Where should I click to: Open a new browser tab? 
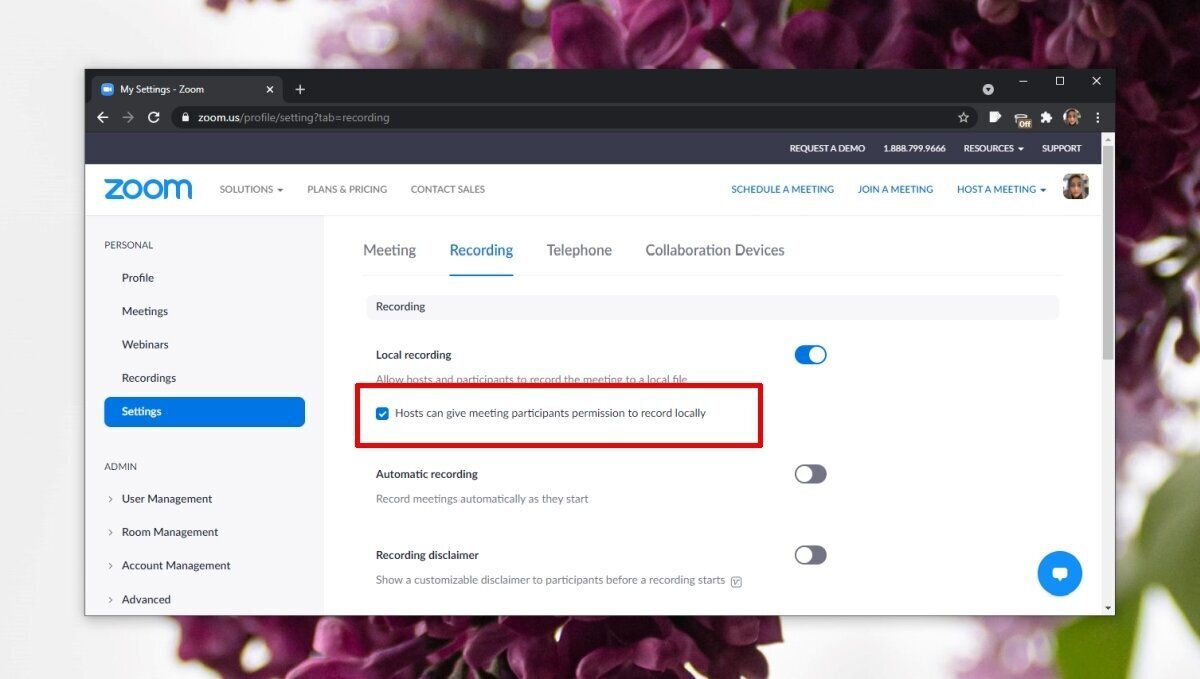coord(300,89)
